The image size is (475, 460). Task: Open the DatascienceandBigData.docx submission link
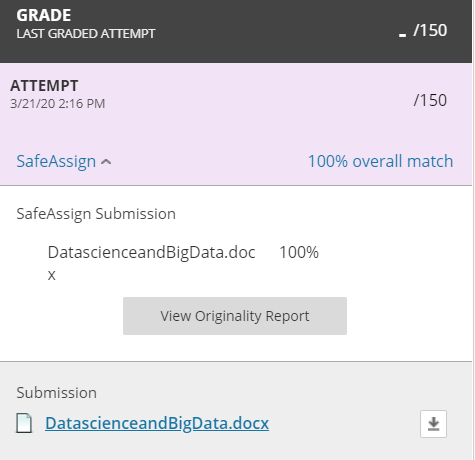(157, 423)
